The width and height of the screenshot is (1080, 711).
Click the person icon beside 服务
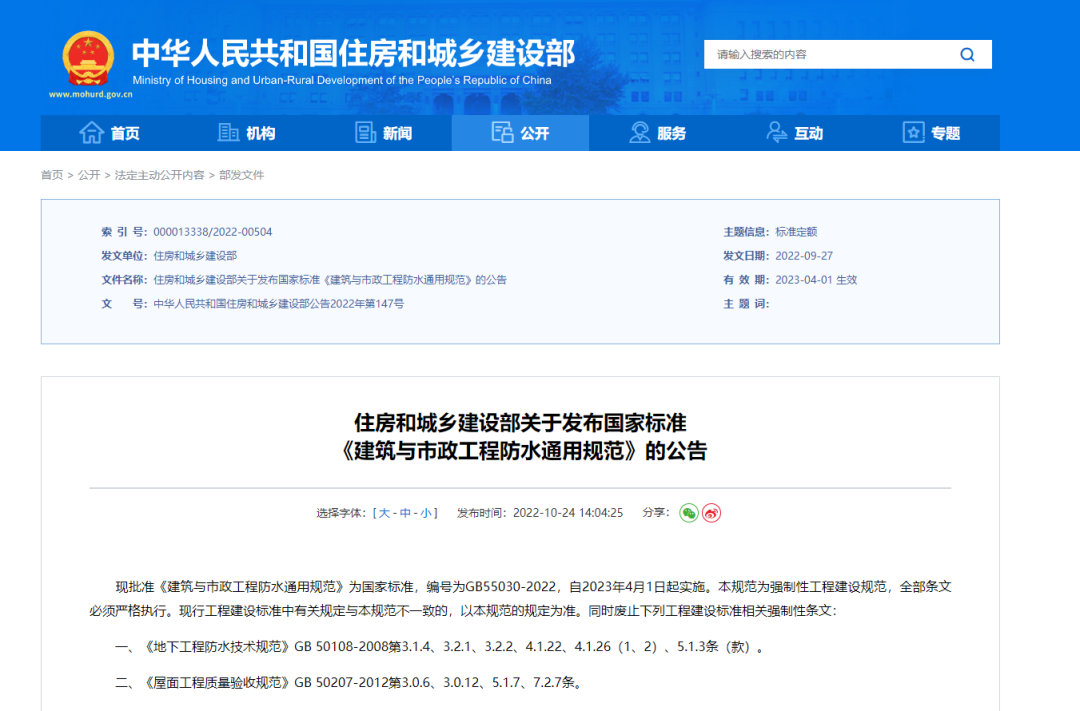[x=640, y=133]
